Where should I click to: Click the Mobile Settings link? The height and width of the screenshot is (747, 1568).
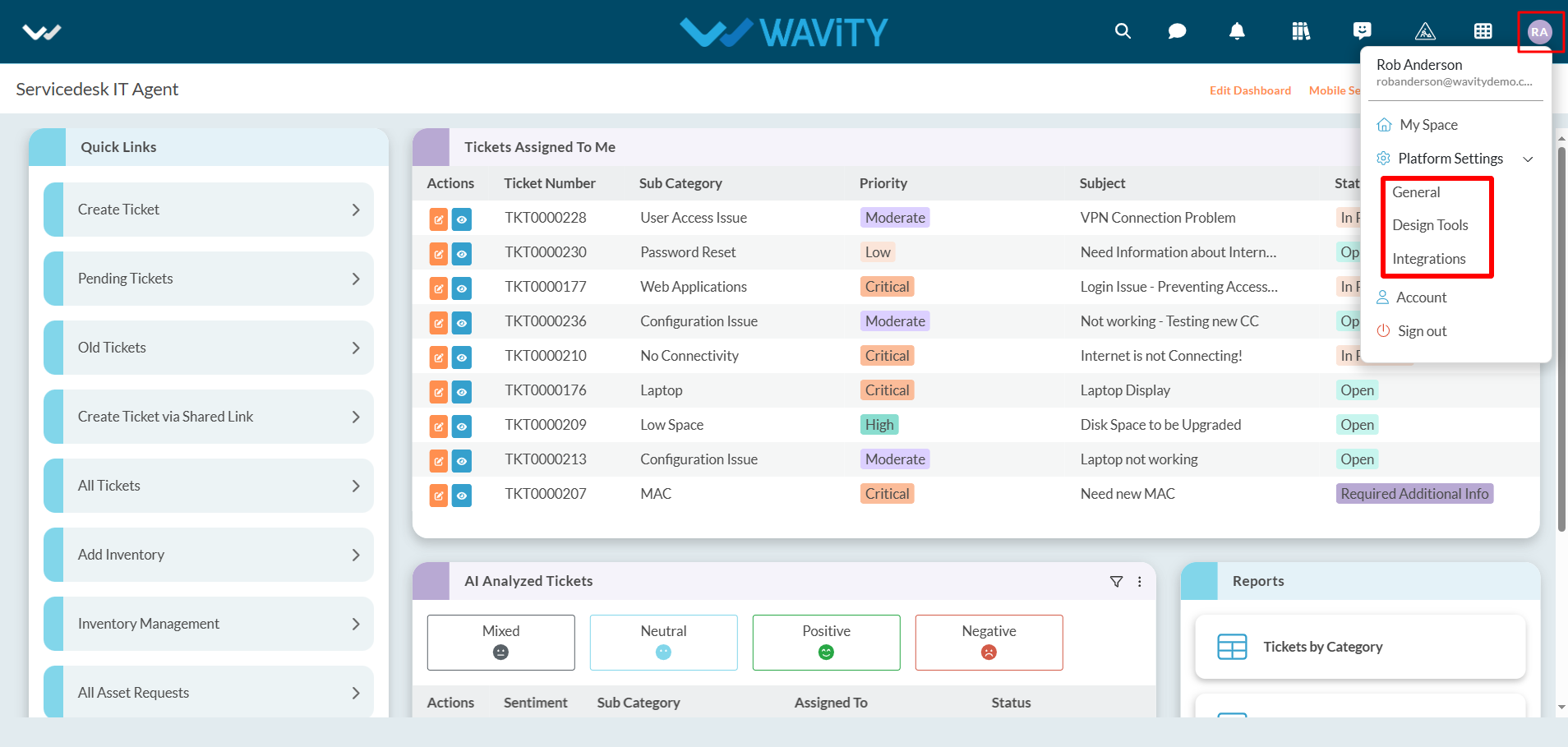[1335, 90]
